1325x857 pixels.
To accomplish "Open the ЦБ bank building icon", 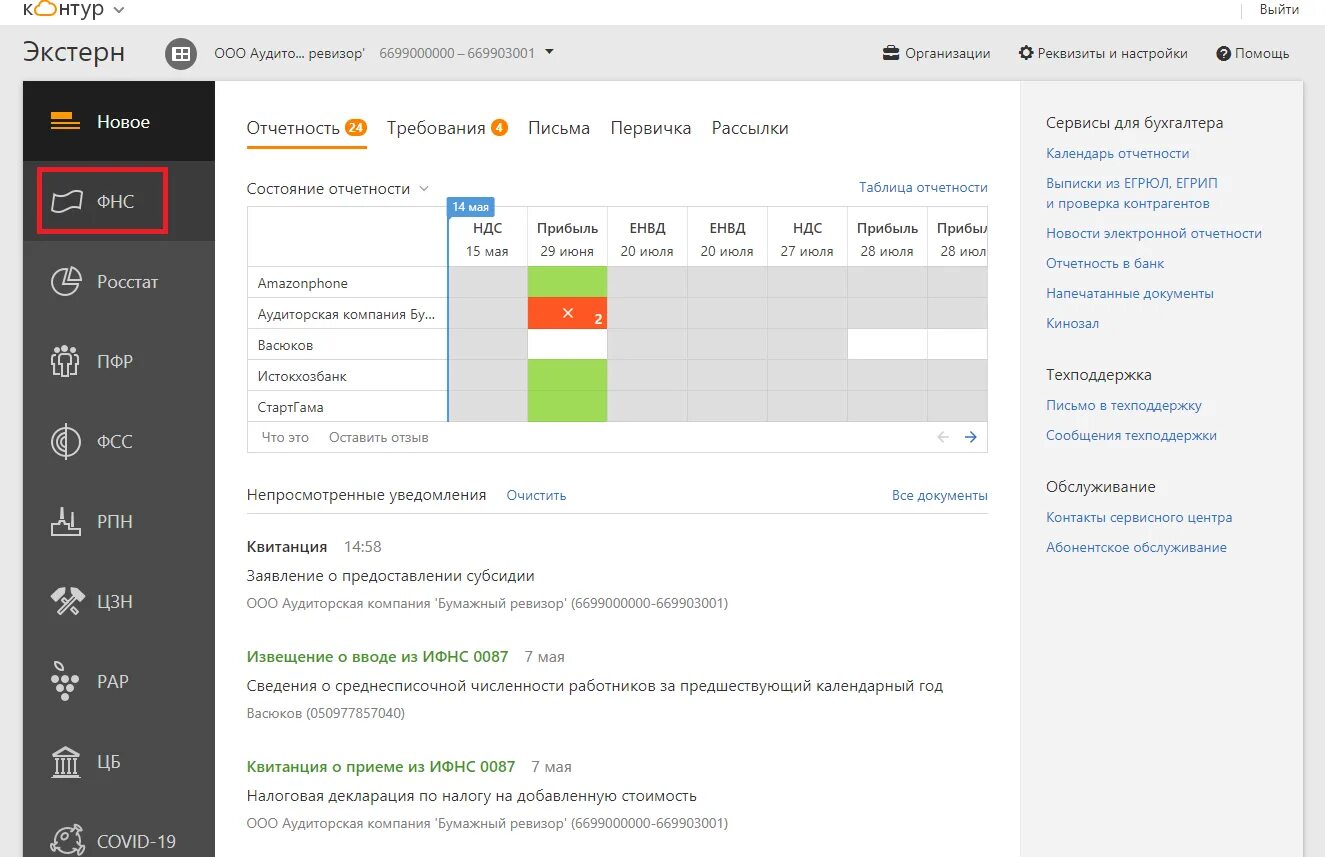I will tap(65, 761).
